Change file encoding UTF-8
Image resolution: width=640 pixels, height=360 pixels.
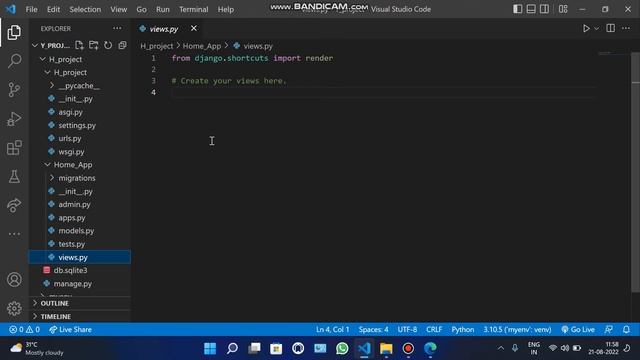(x=407, y=329)
